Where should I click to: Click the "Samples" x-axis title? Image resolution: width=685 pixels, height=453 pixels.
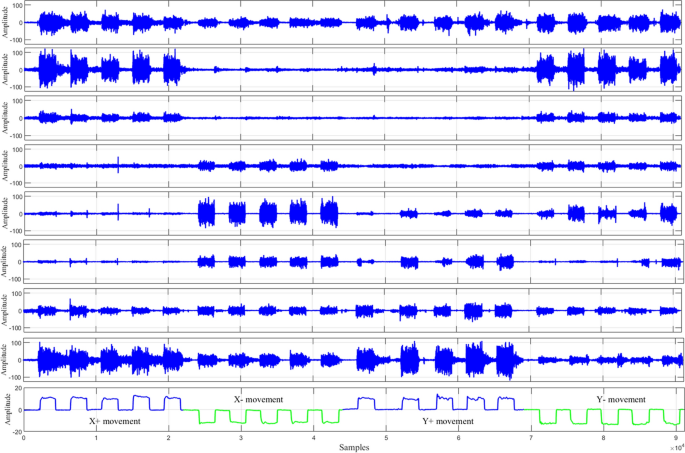pyautogui.click(x=354, y=448)
